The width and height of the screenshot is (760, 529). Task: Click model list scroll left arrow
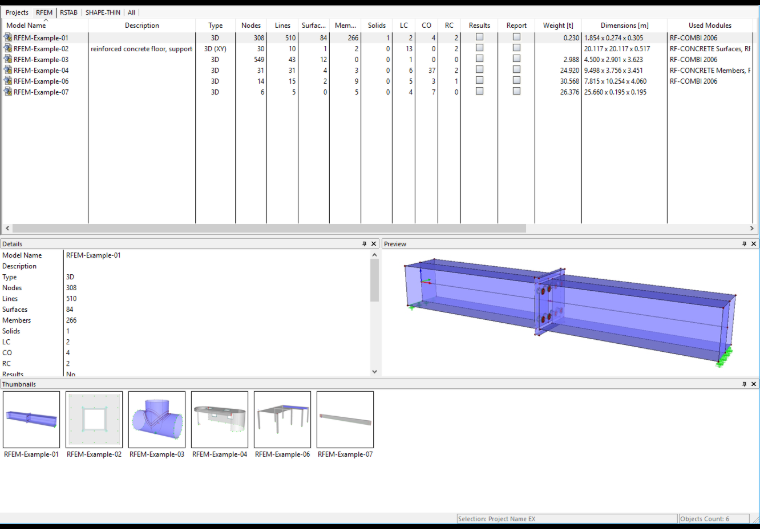pos(7,228)
